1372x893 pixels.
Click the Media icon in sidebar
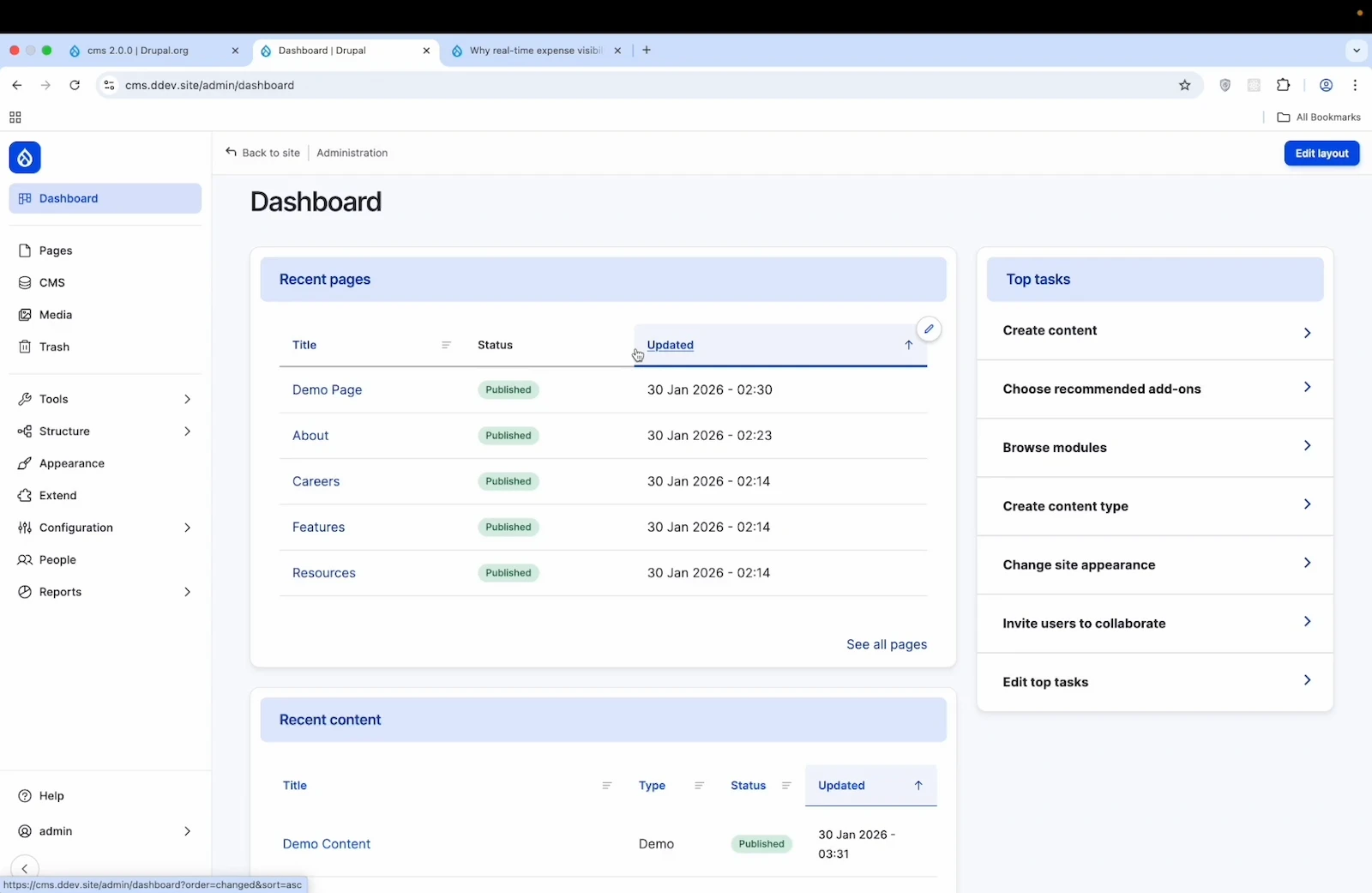pos(25,315)
